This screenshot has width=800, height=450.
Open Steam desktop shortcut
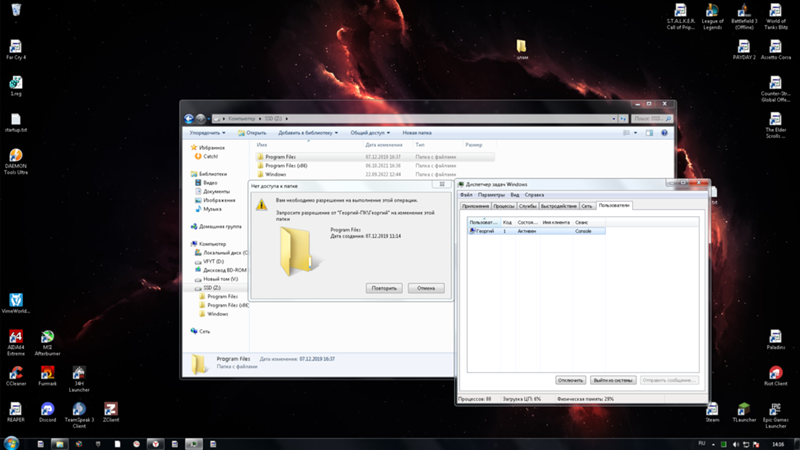(x=712, y=412)
